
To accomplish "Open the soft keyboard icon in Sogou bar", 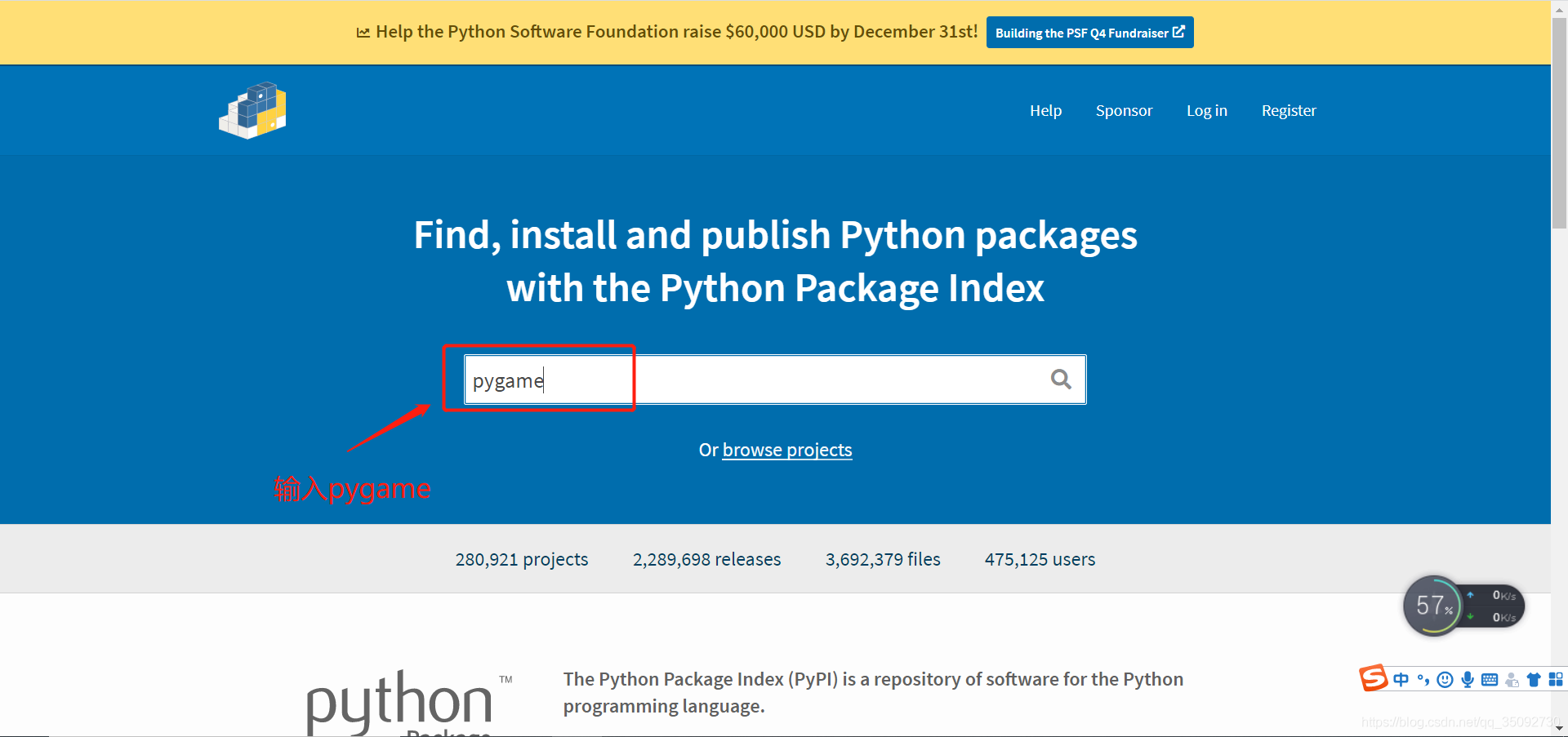I will (1490, 679).
